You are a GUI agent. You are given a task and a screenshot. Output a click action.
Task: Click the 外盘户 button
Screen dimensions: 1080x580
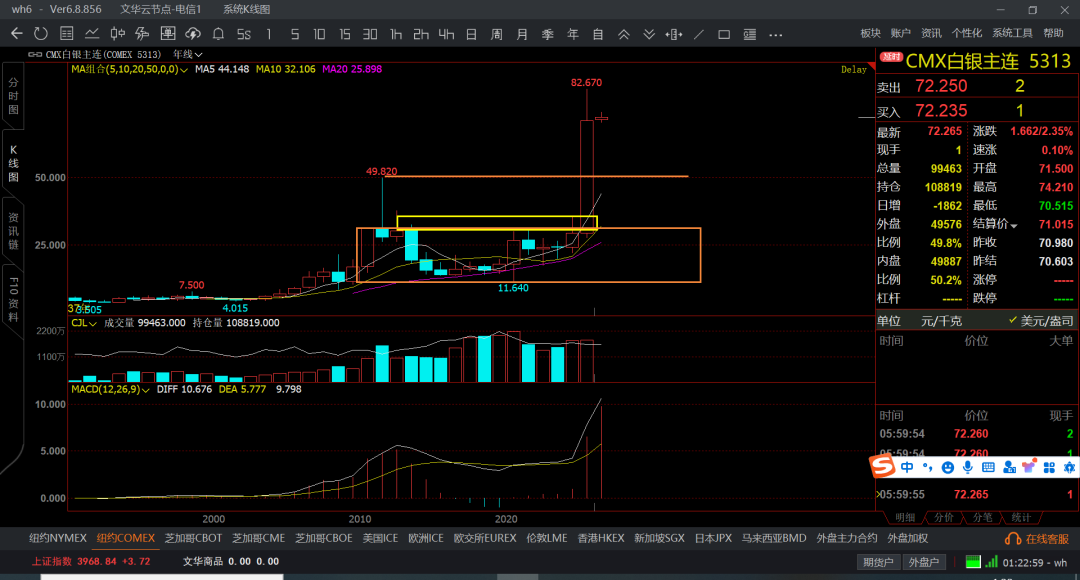point(923,562)
